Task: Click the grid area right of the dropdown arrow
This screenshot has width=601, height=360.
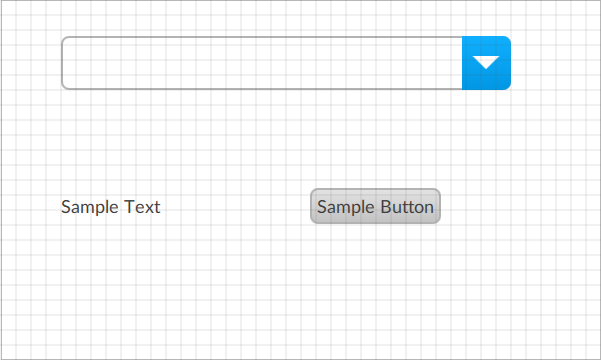Action: (554, 63)
